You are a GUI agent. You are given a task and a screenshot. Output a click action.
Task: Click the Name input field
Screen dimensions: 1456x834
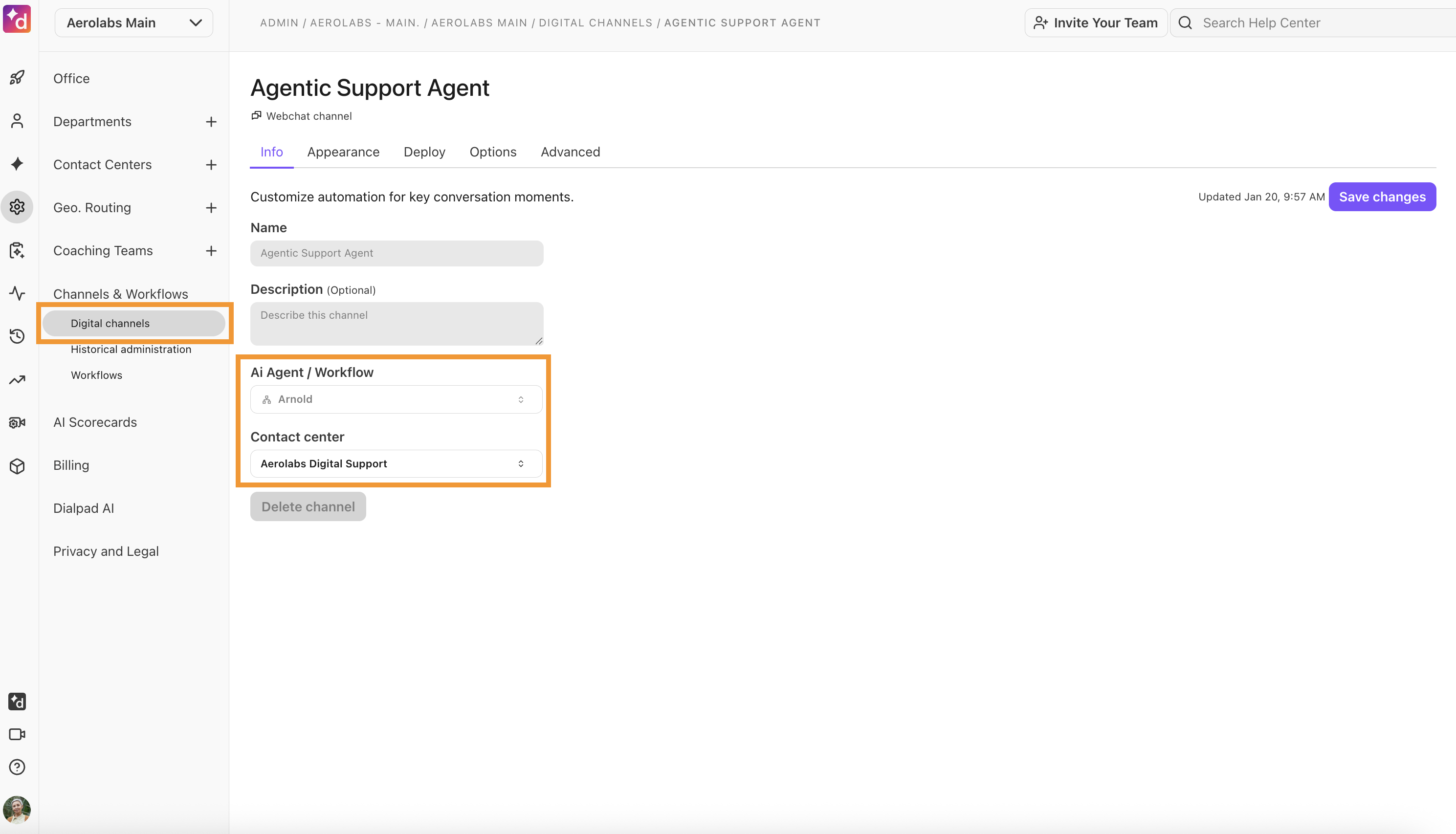tap(397, 253)
